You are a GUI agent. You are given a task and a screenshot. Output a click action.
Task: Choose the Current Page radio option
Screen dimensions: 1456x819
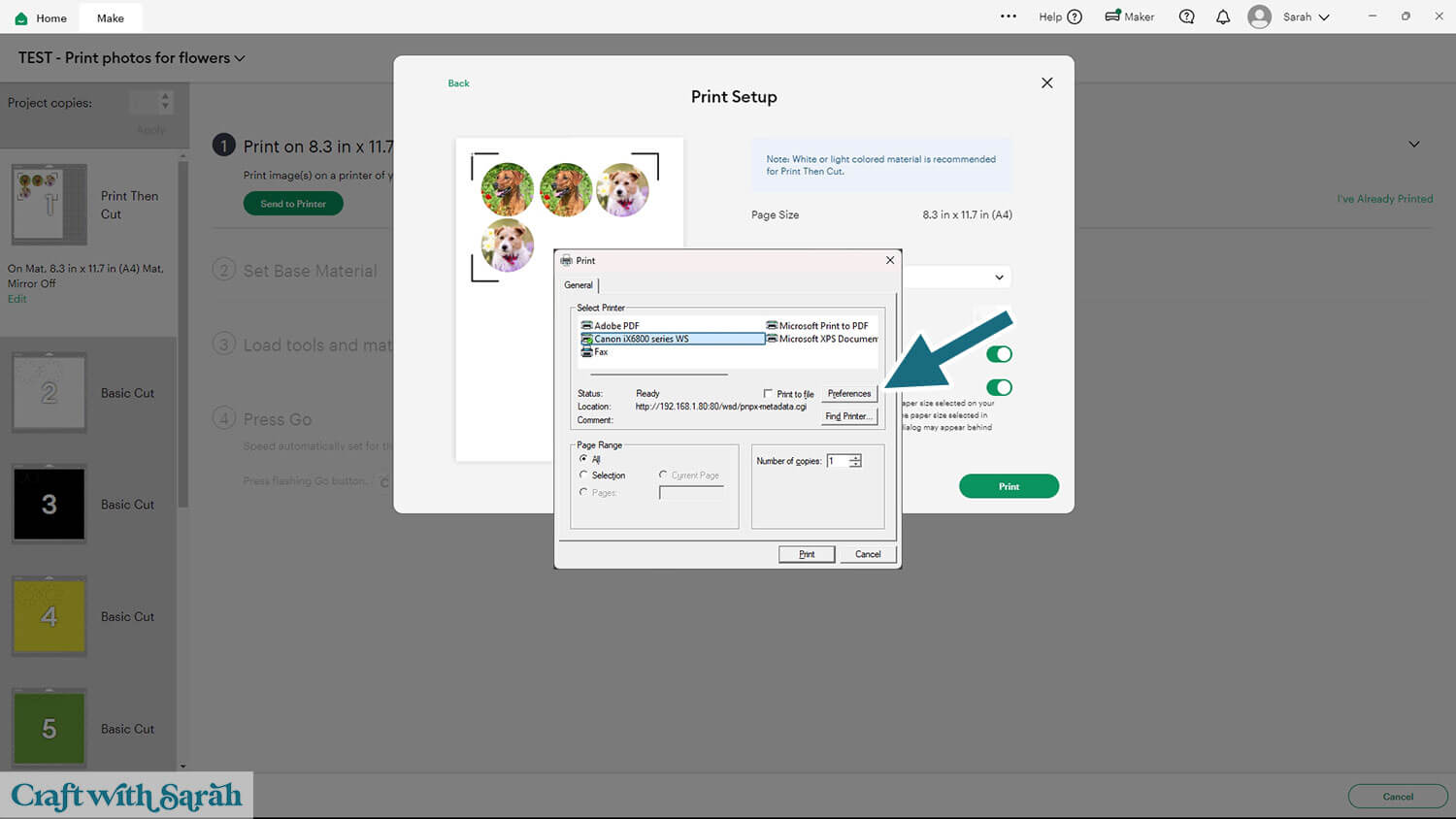[663, 475]
